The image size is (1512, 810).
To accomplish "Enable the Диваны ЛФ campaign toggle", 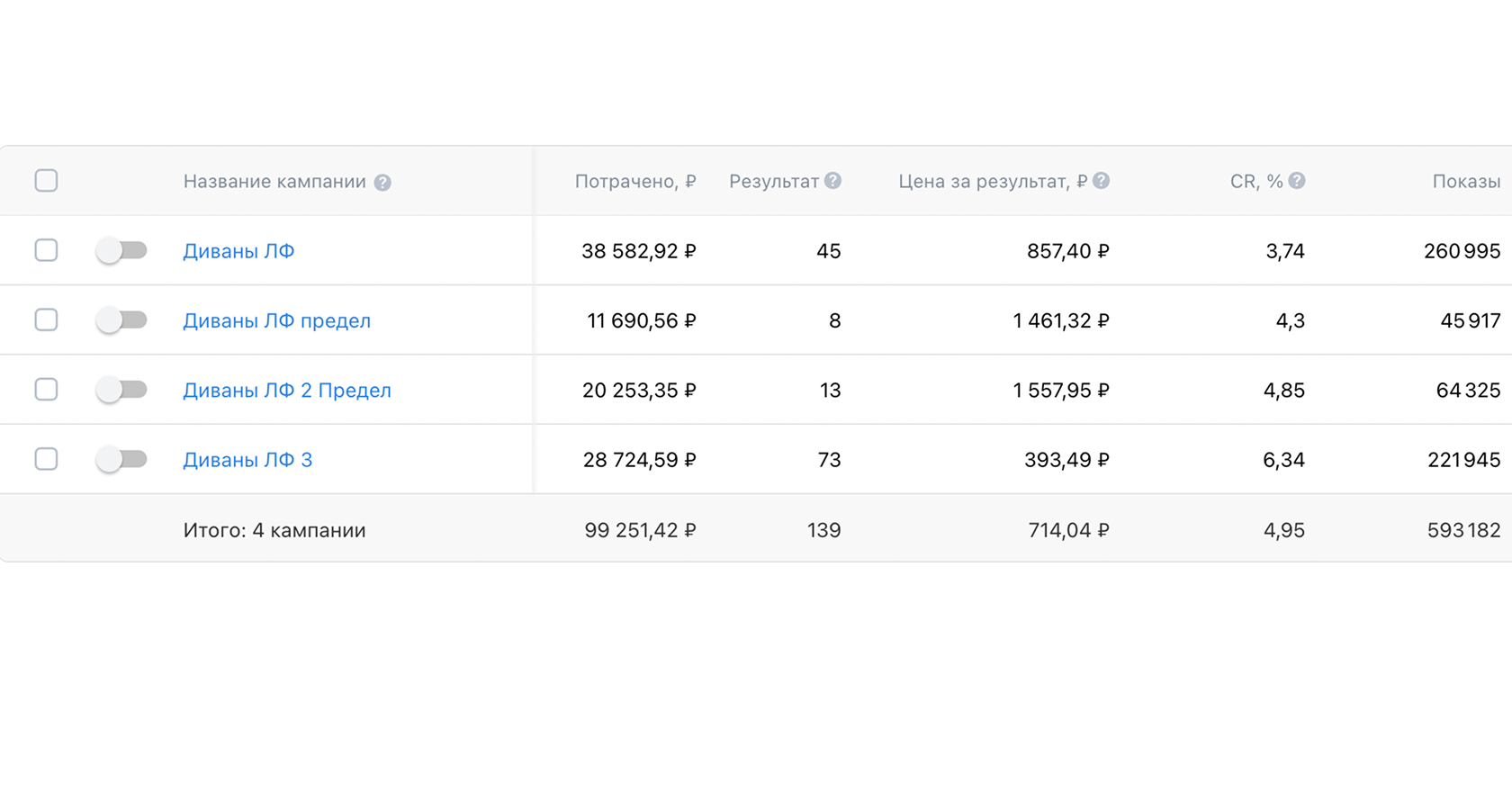I will (x=121, y=250).
